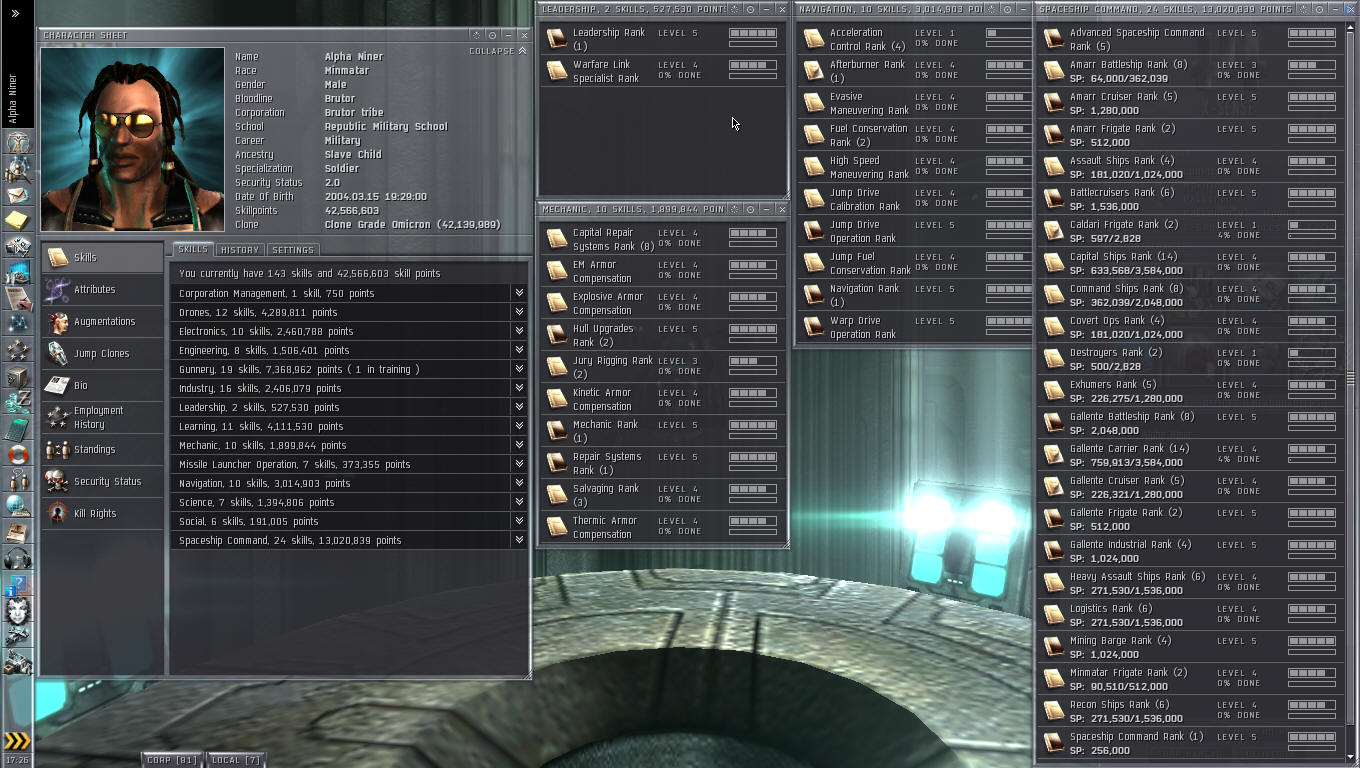This screenshot has height=768, width=1360.
Task: Expand the Drones skill group arrow
Action: (519, 312)
